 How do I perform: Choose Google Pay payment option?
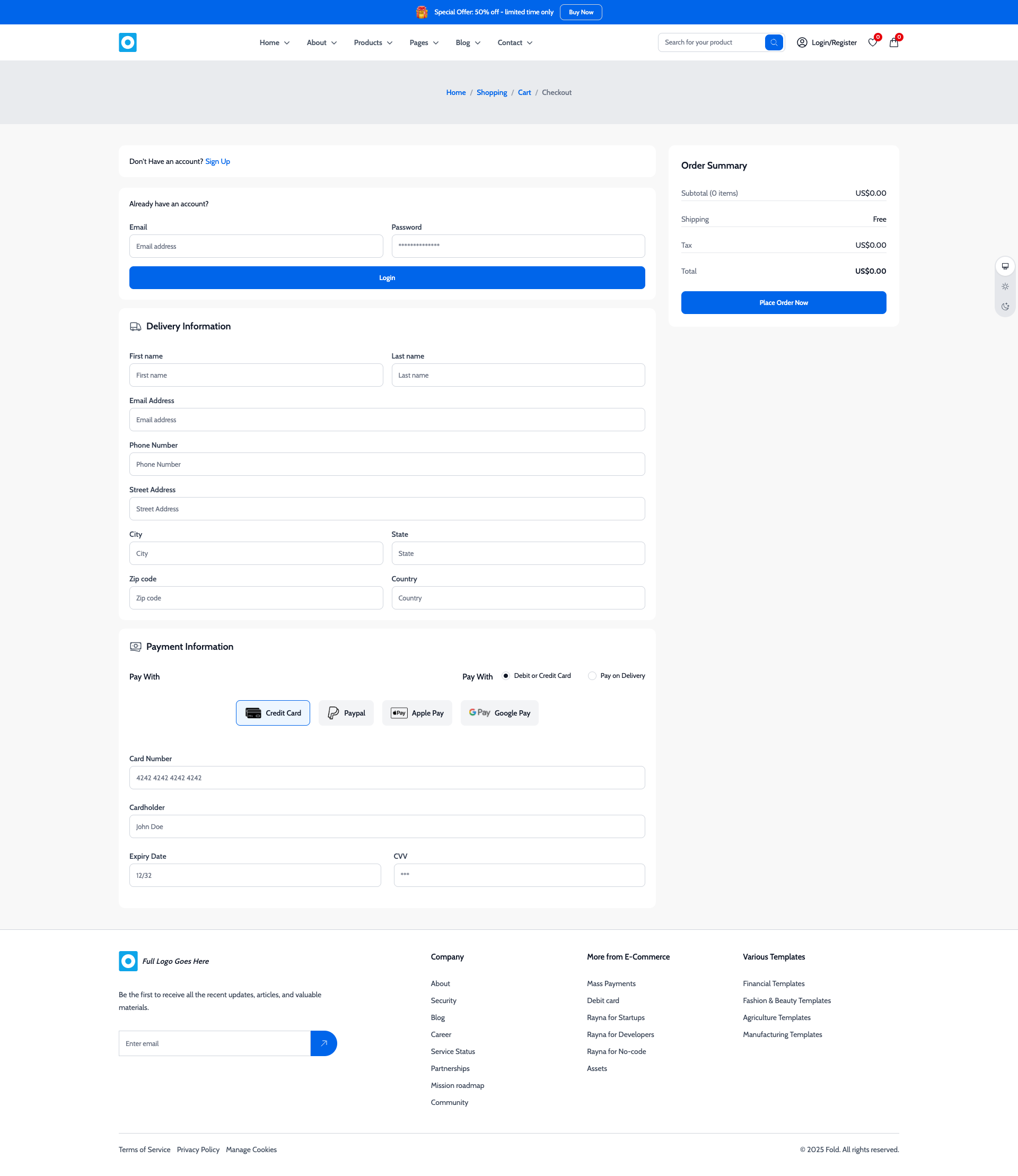click(x=499, y=713)
